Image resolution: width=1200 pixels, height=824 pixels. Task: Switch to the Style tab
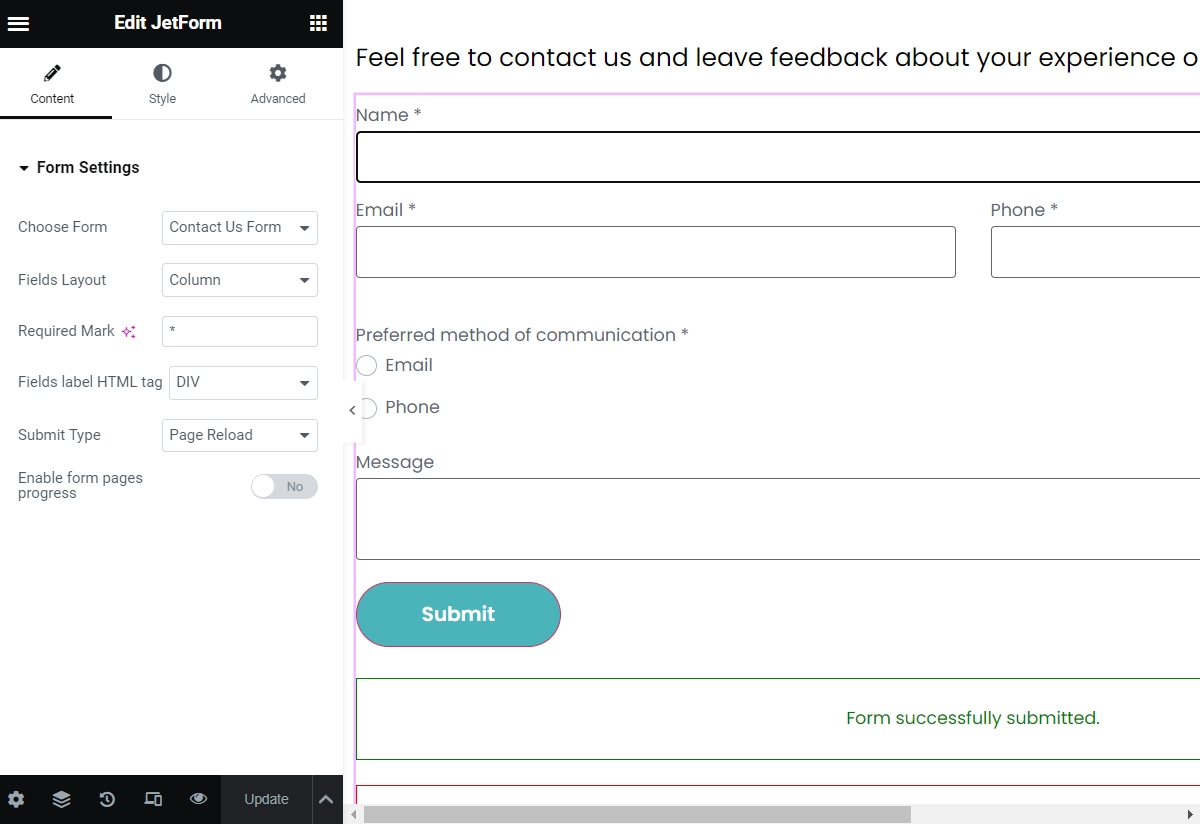(161, 84)
